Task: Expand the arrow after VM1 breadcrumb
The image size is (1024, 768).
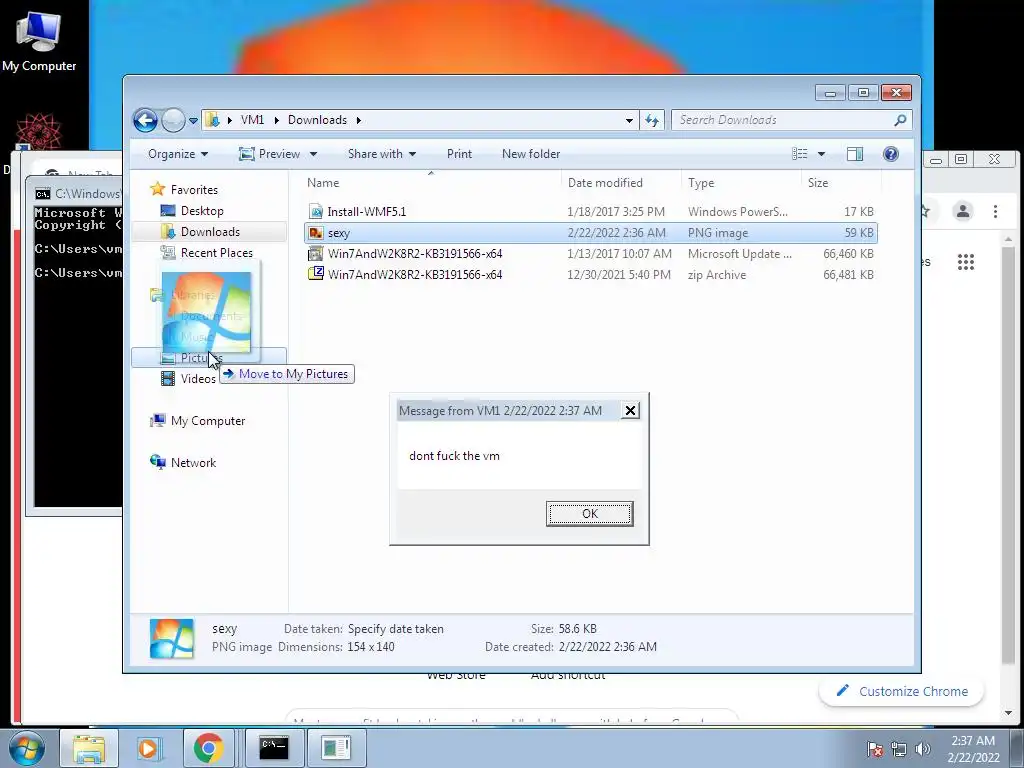Action: pyautogui.click(x=276, y=120)
